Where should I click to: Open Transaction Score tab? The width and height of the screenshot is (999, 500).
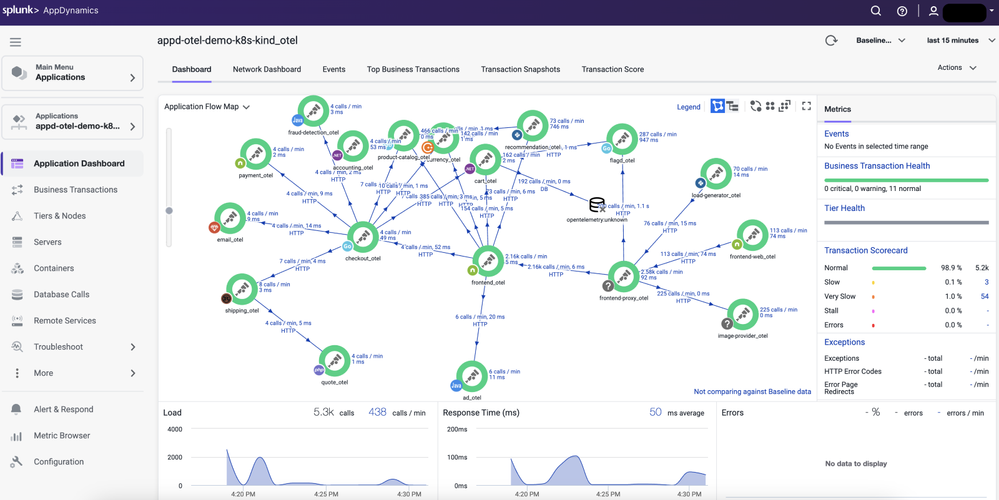612,69
